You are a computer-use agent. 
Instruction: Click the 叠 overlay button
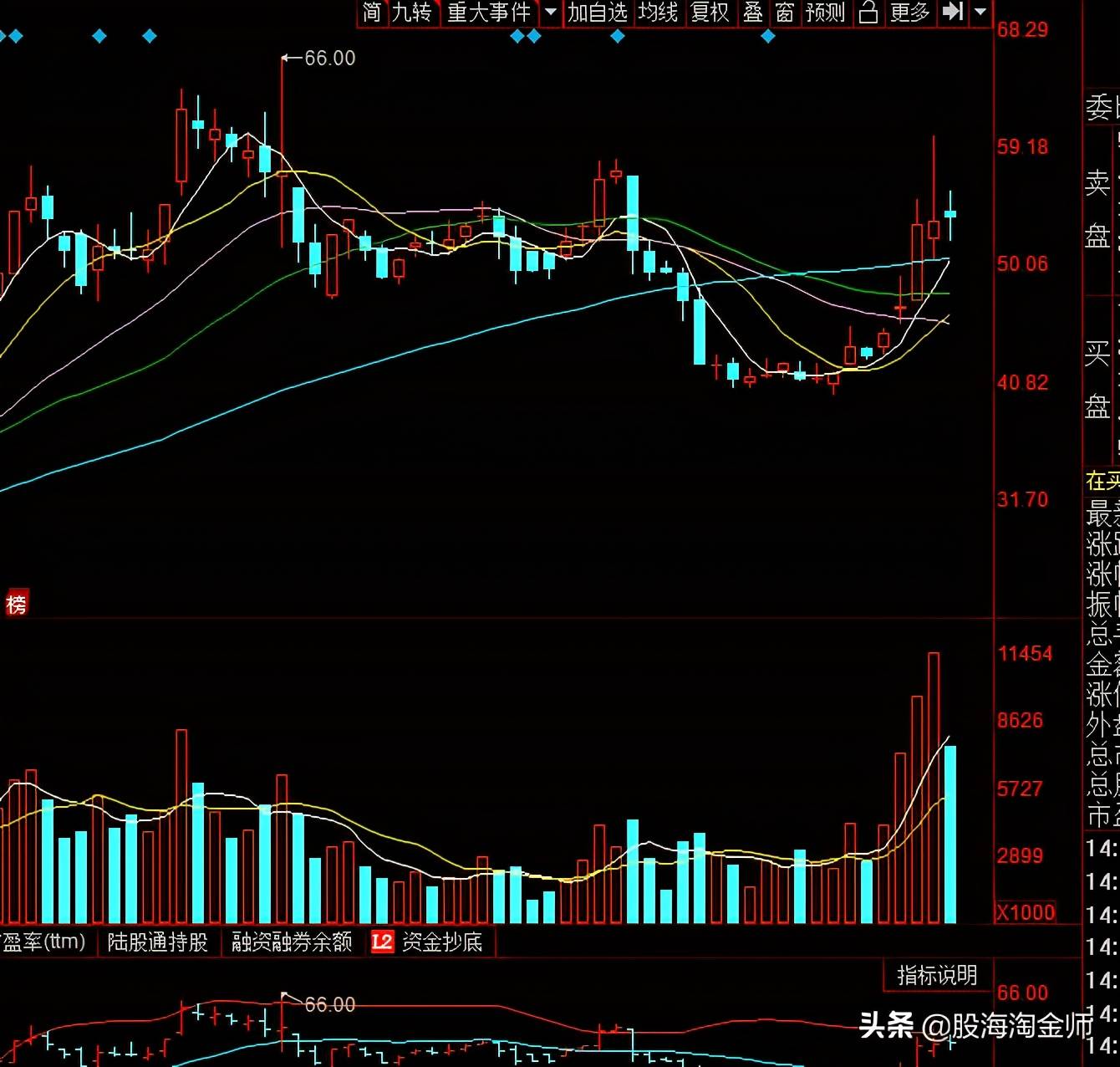753,13
